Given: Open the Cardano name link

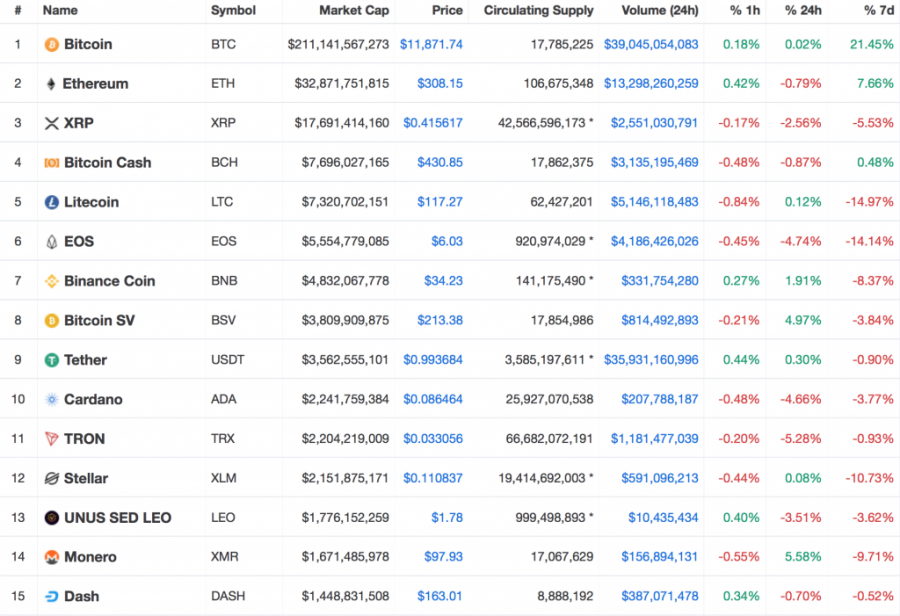Looking at the screenshot, I should point(93,400).
